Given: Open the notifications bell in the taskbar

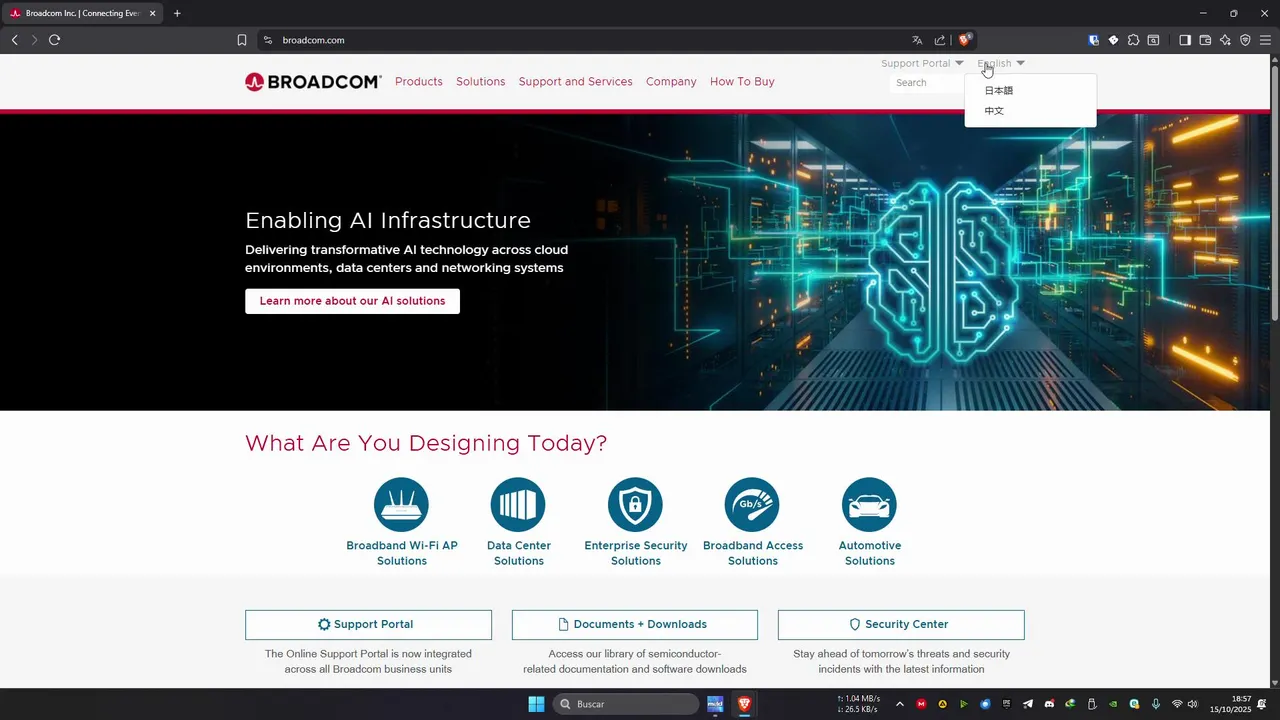Looking at the screenshot, I should [x=1262, y=704].
